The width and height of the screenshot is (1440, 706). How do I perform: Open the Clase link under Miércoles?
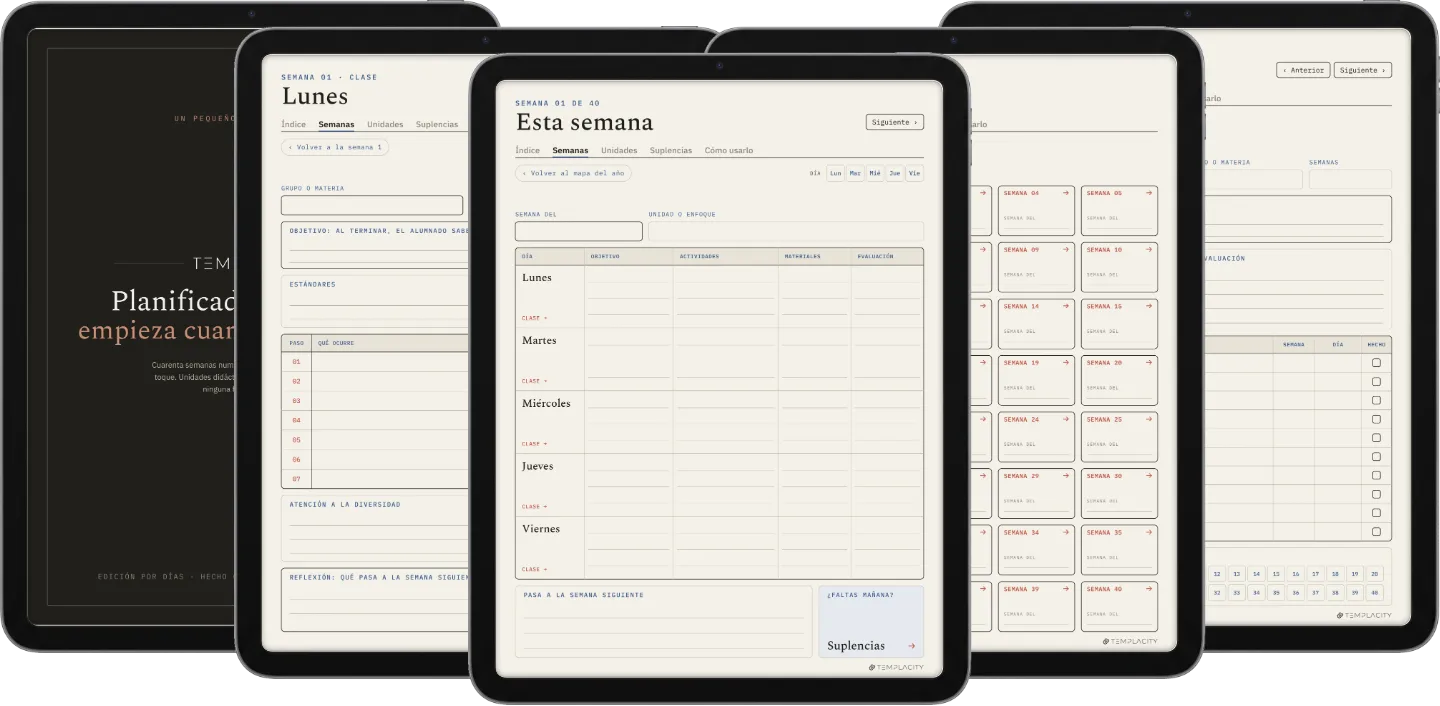pyautogui.click(x=534, y=444)
